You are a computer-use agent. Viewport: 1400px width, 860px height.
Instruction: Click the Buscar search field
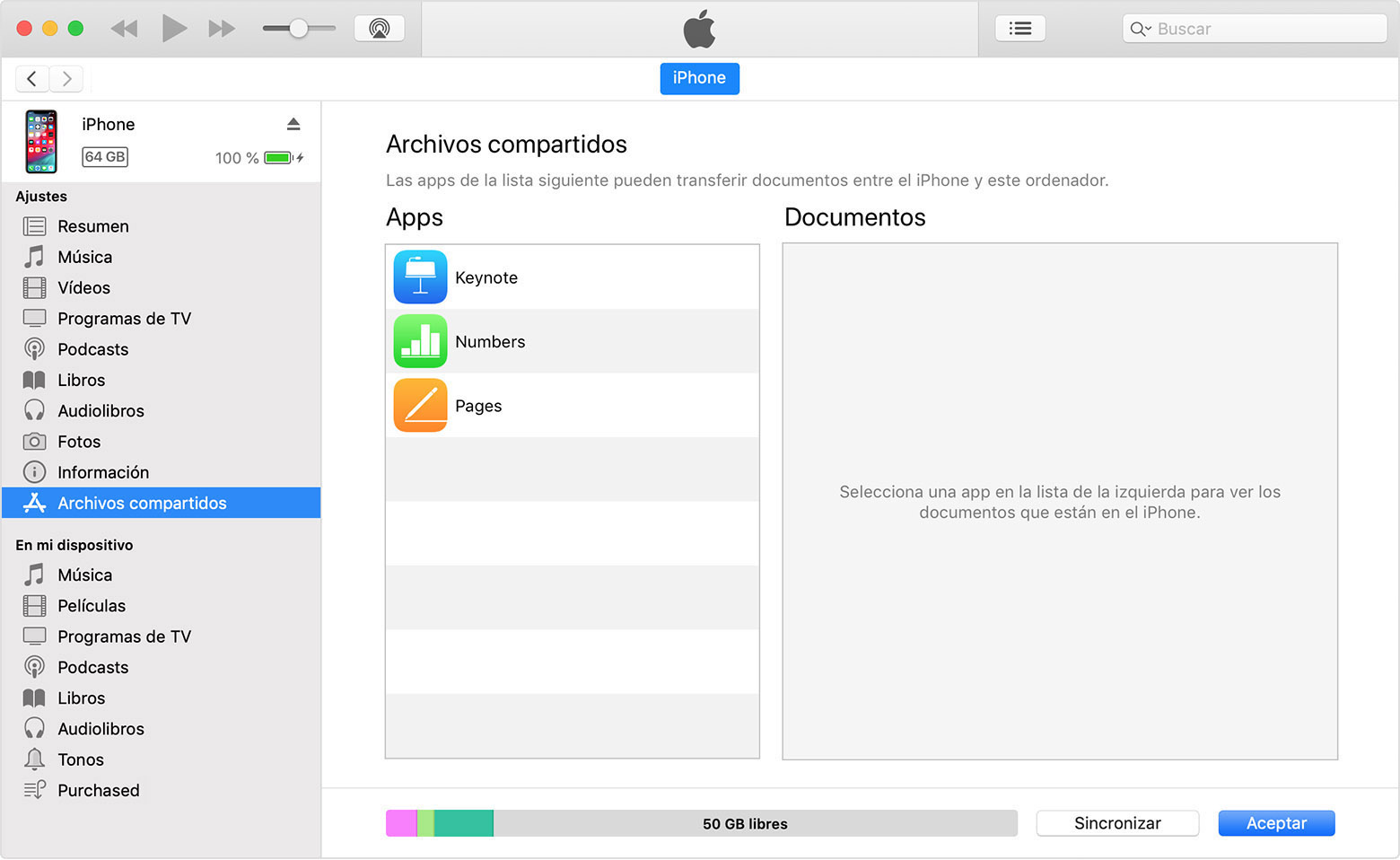tap(1255, 29)
